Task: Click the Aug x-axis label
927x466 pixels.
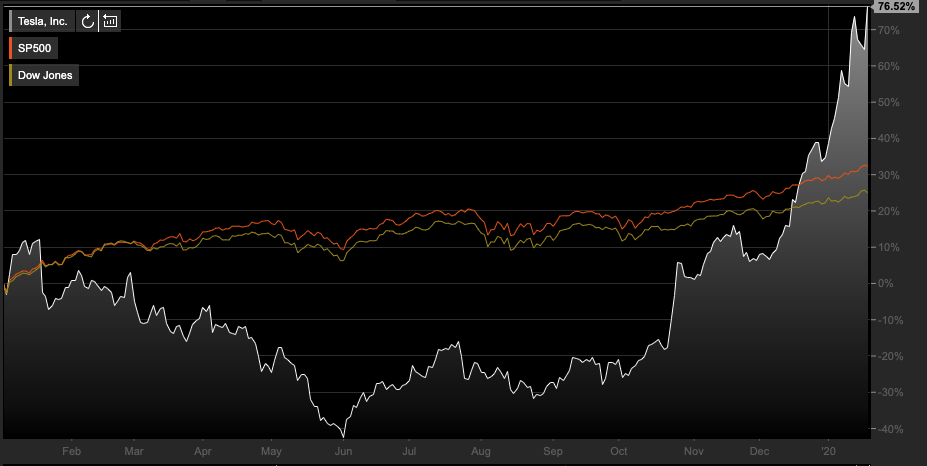Action: point(481,451)
